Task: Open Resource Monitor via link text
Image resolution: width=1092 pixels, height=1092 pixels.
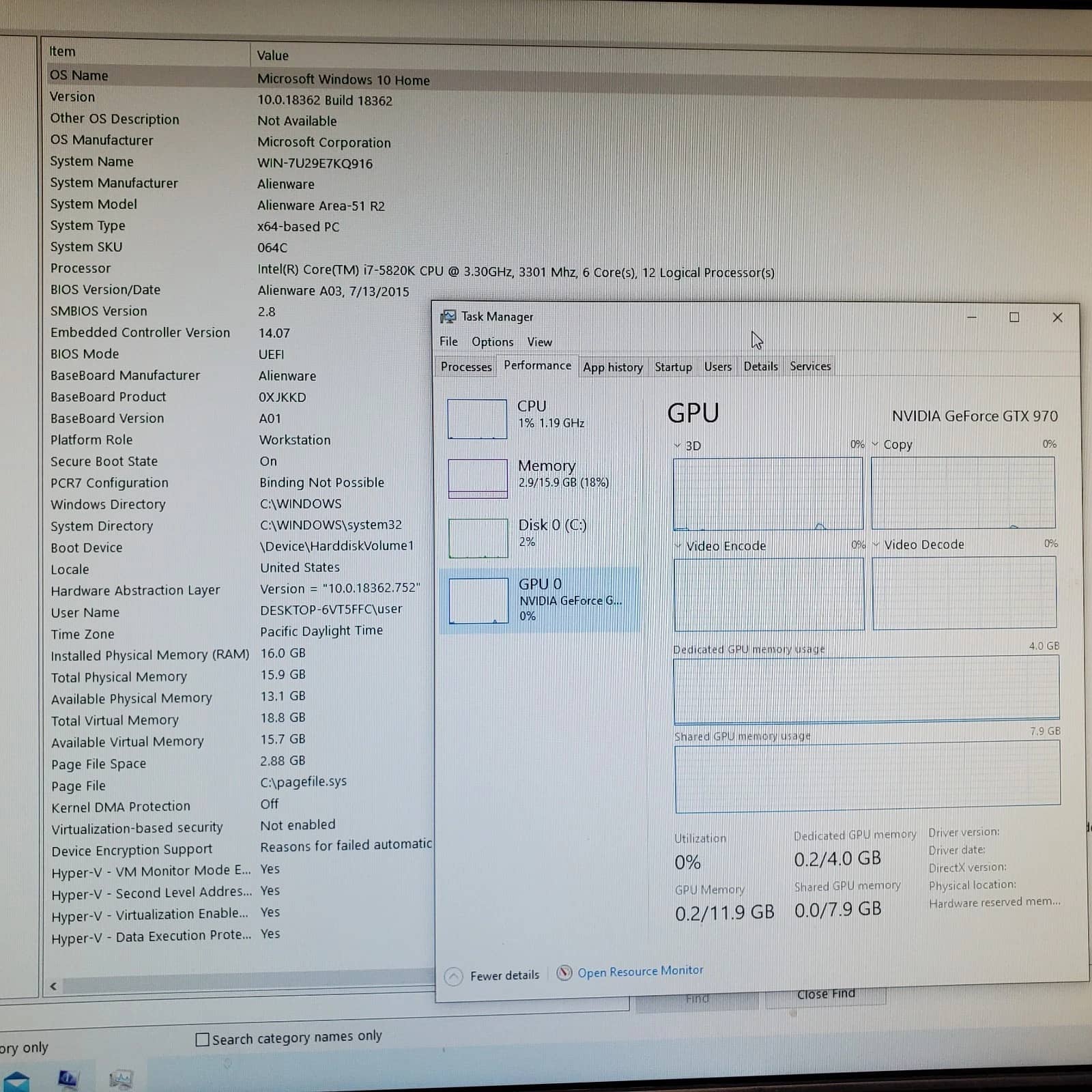Action: click(640, 971)
